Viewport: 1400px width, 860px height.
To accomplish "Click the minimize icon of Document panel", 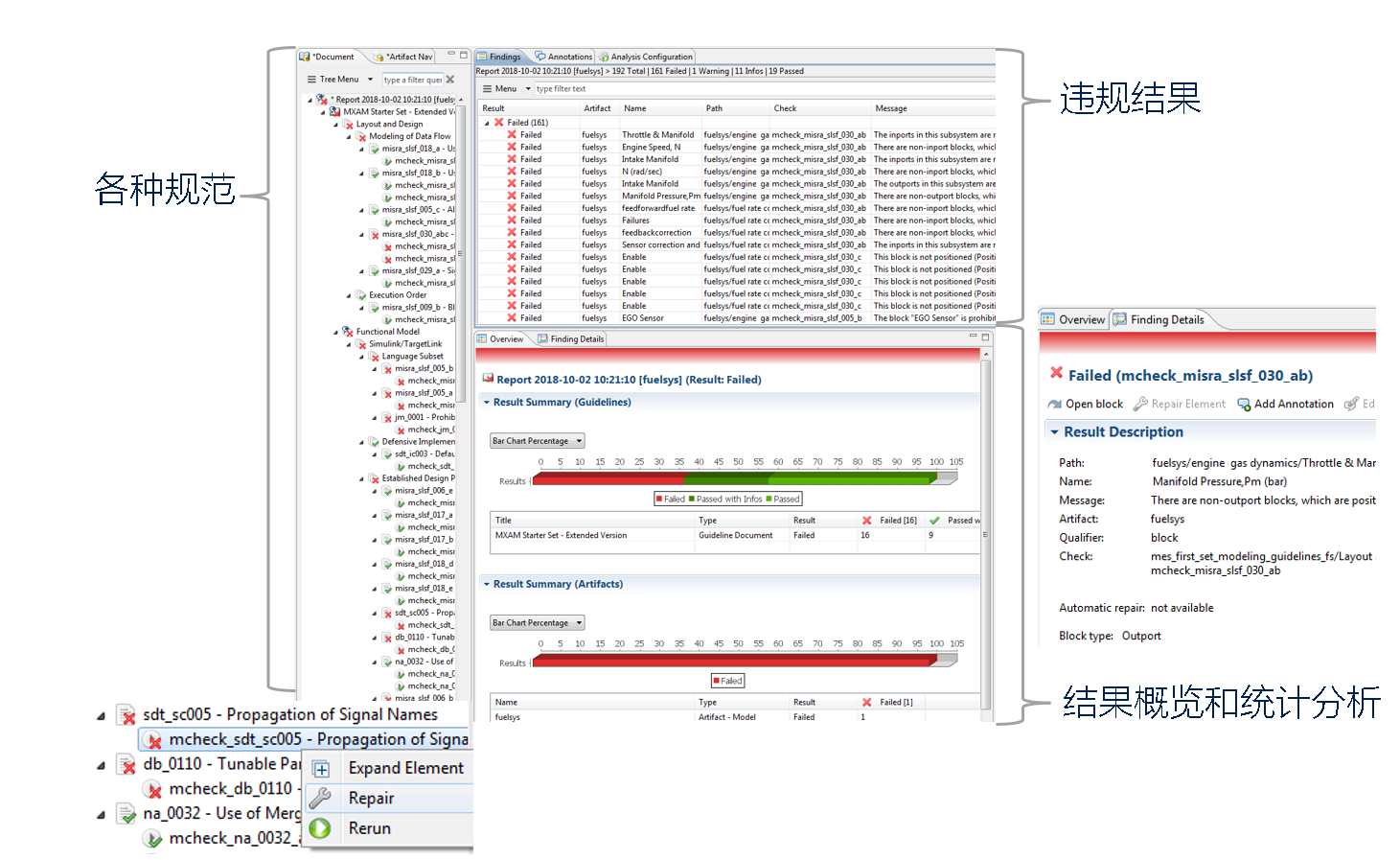I will 450,55.
